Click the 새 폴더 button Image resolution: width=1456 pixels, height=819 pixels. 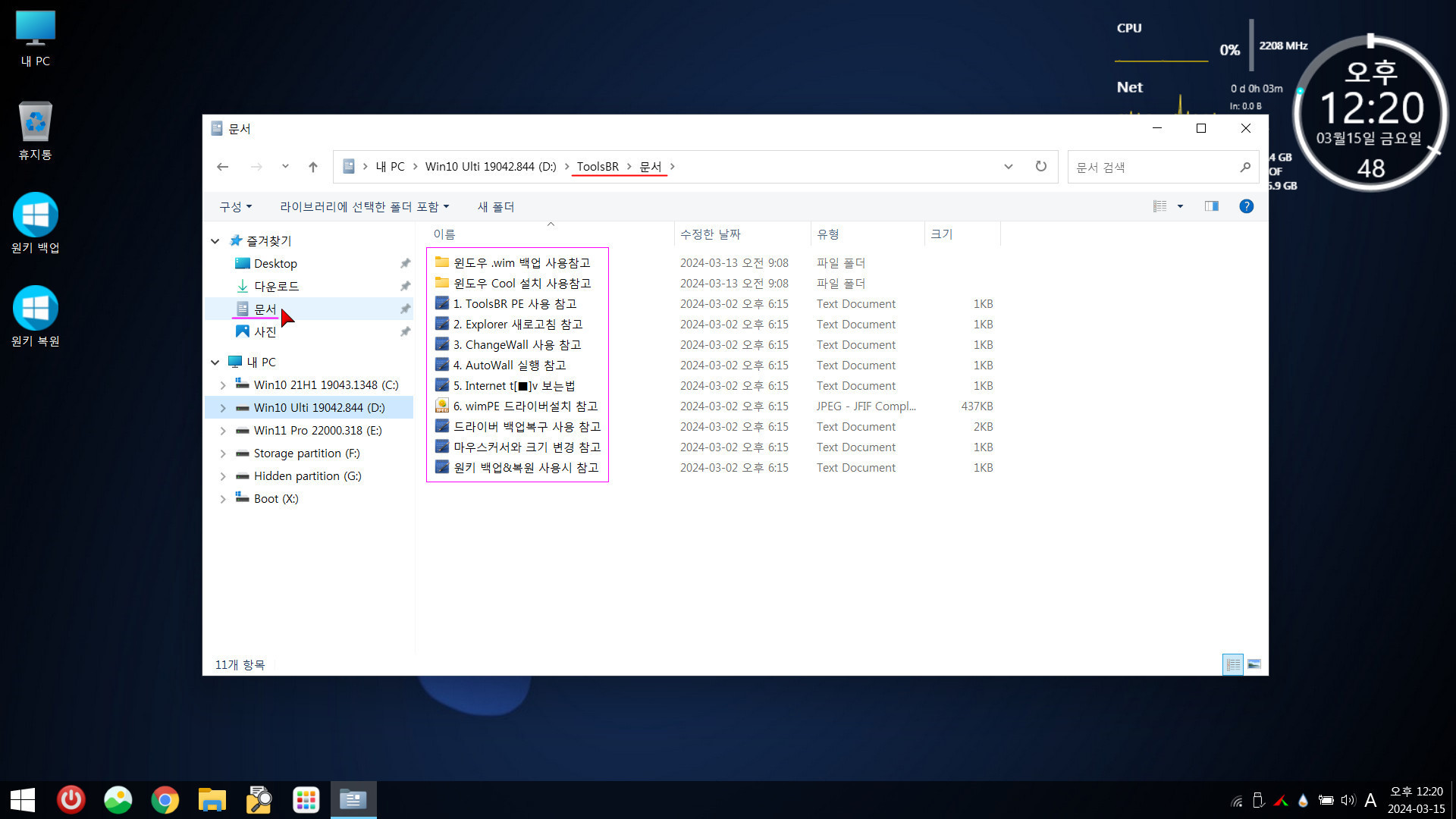click(x=495, y=206)
